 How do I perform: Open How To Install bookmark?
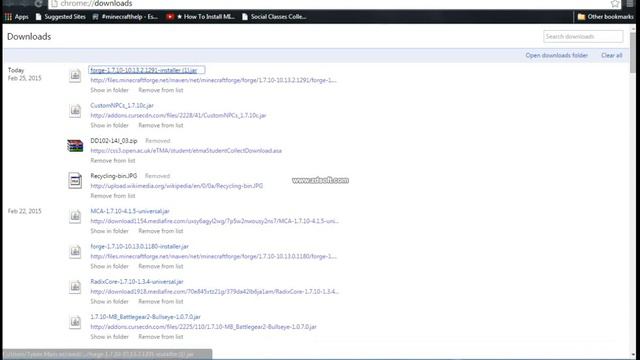point(200,17)
